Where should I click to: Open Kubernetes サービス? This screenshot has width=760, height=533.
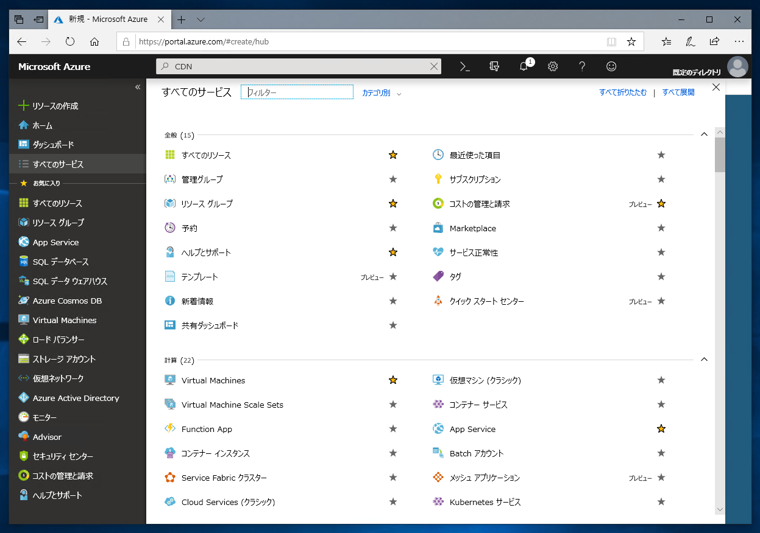tap(485, 502)
